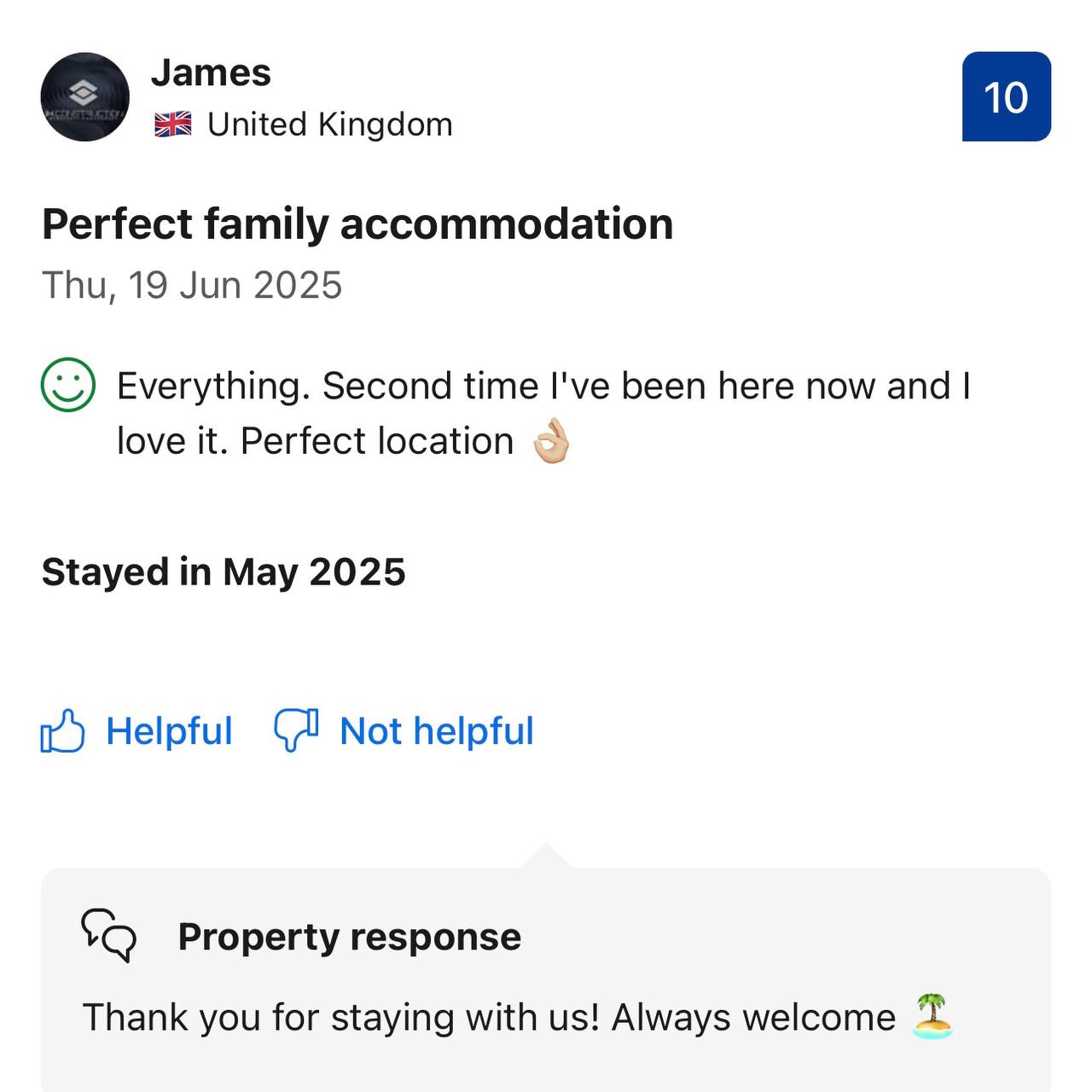This screenshot has width=1092, height=1092.
Task: Click the United Kingdom flag icon
Action: [173, 125]
